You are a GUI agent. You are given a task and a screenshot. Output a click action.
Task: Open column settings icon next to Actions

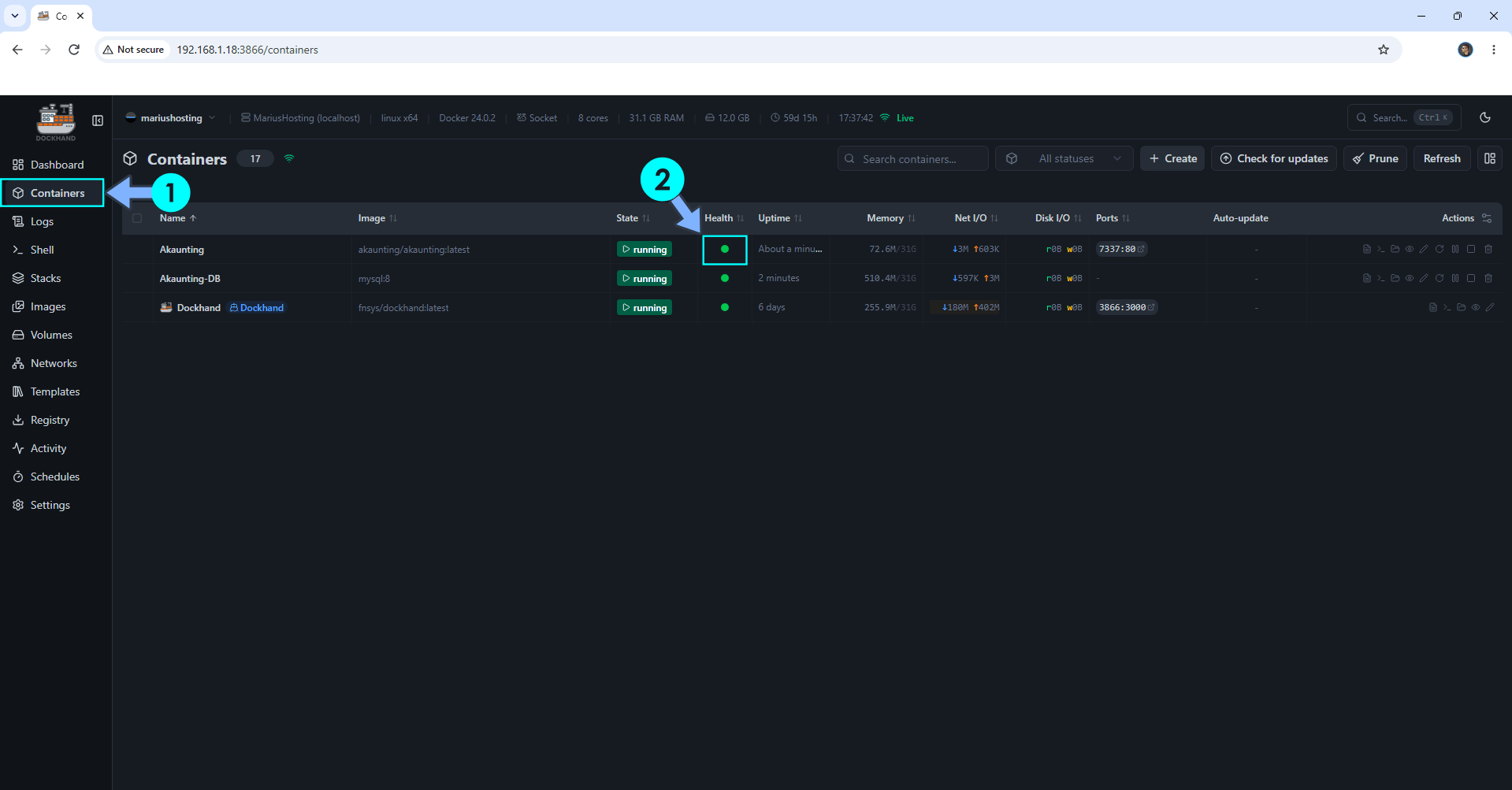[1487, 218]
